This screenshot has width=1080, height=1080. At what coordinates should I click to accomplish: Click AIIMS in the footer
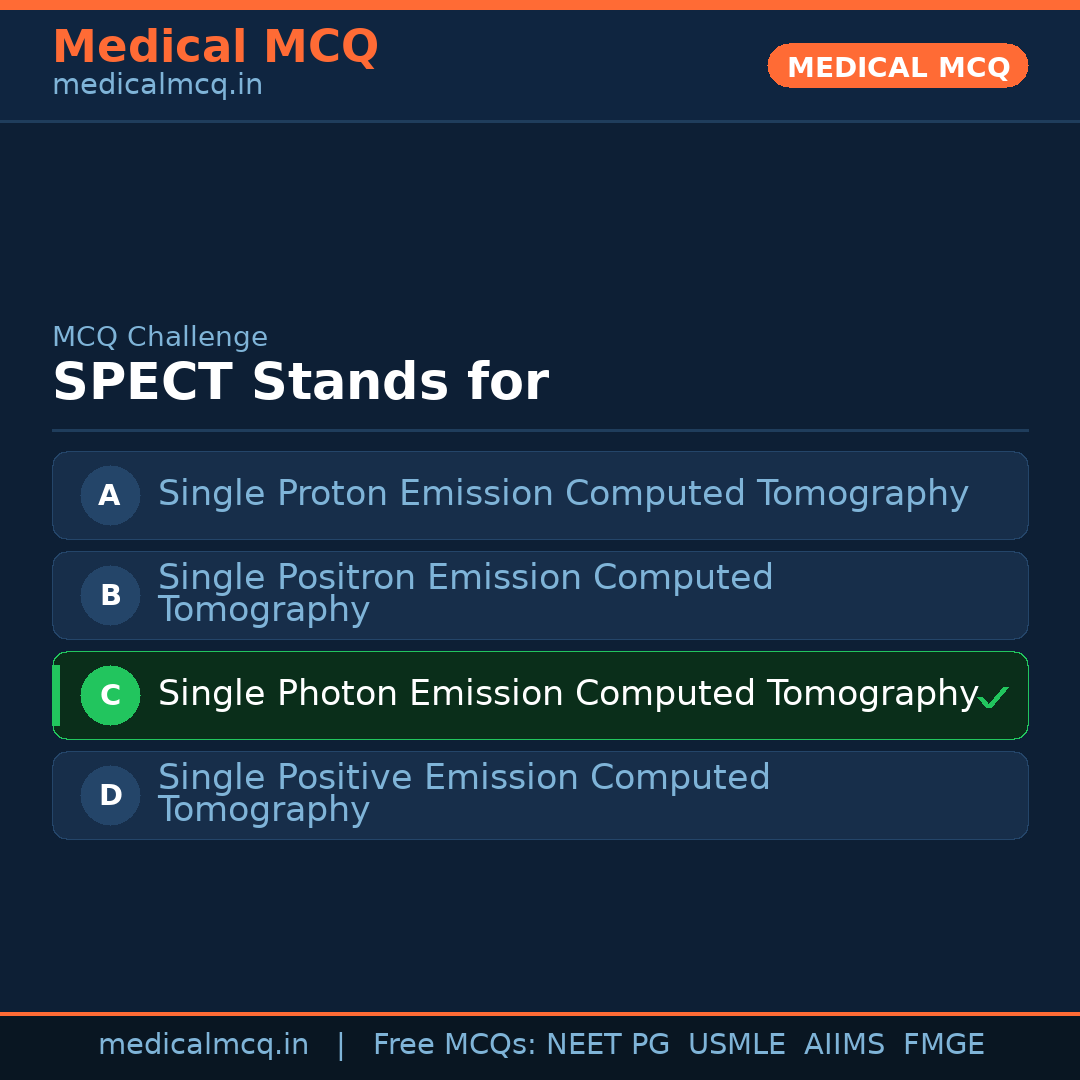click(844, 1045)
